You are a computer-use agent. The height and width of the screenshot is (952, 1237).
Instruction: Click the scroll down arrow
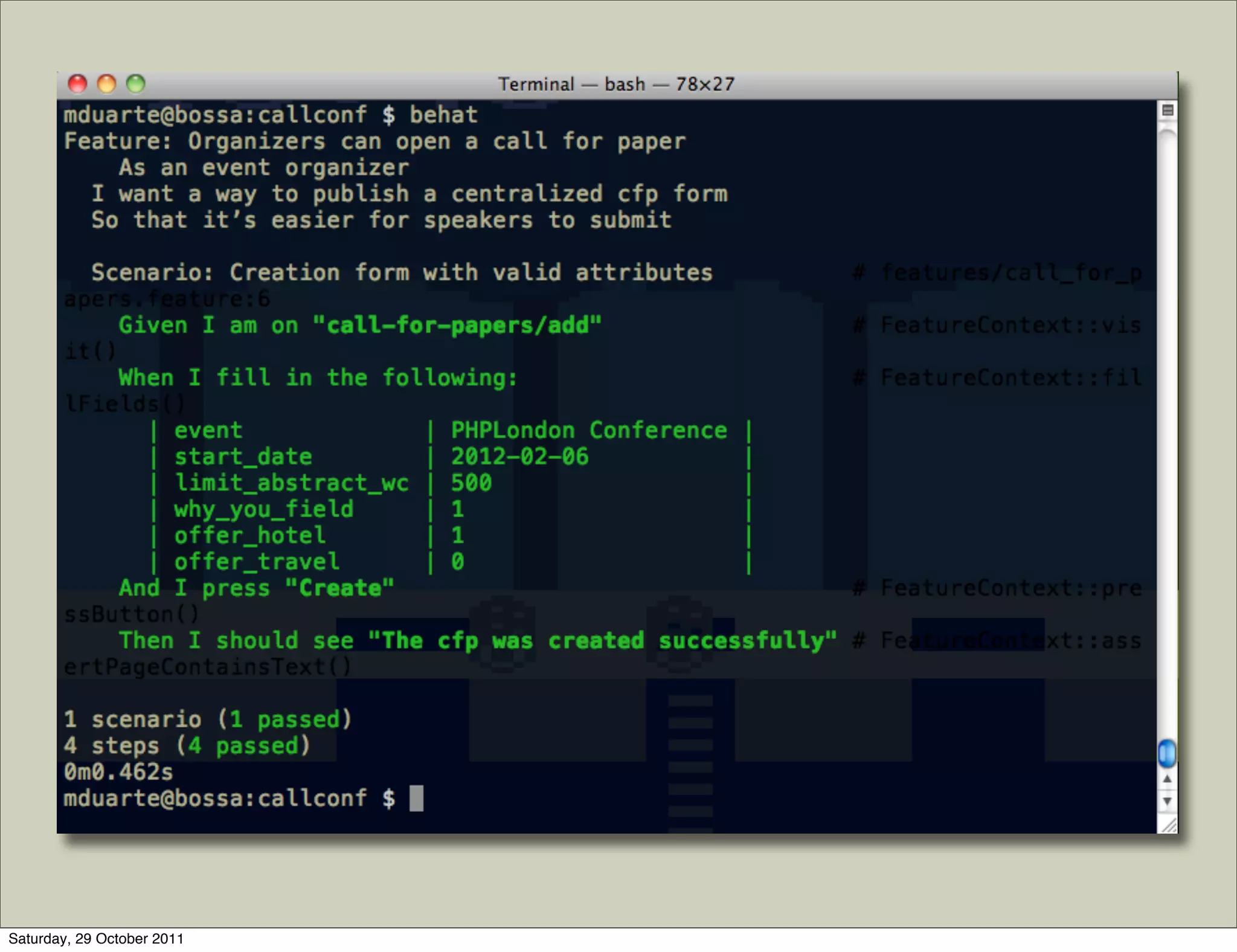point(1167,802)
